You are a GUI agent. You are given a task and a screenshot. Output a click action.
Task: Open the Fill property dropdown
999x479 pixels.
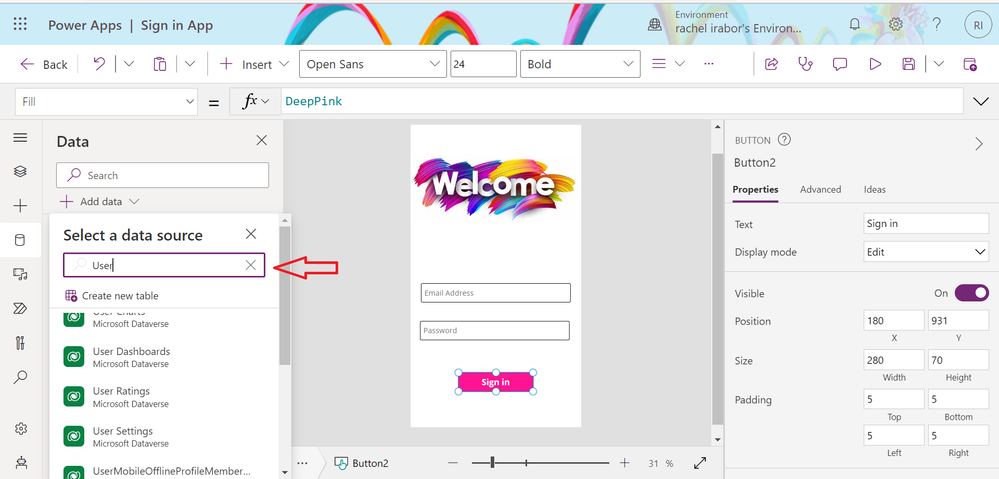pos(106,102)
